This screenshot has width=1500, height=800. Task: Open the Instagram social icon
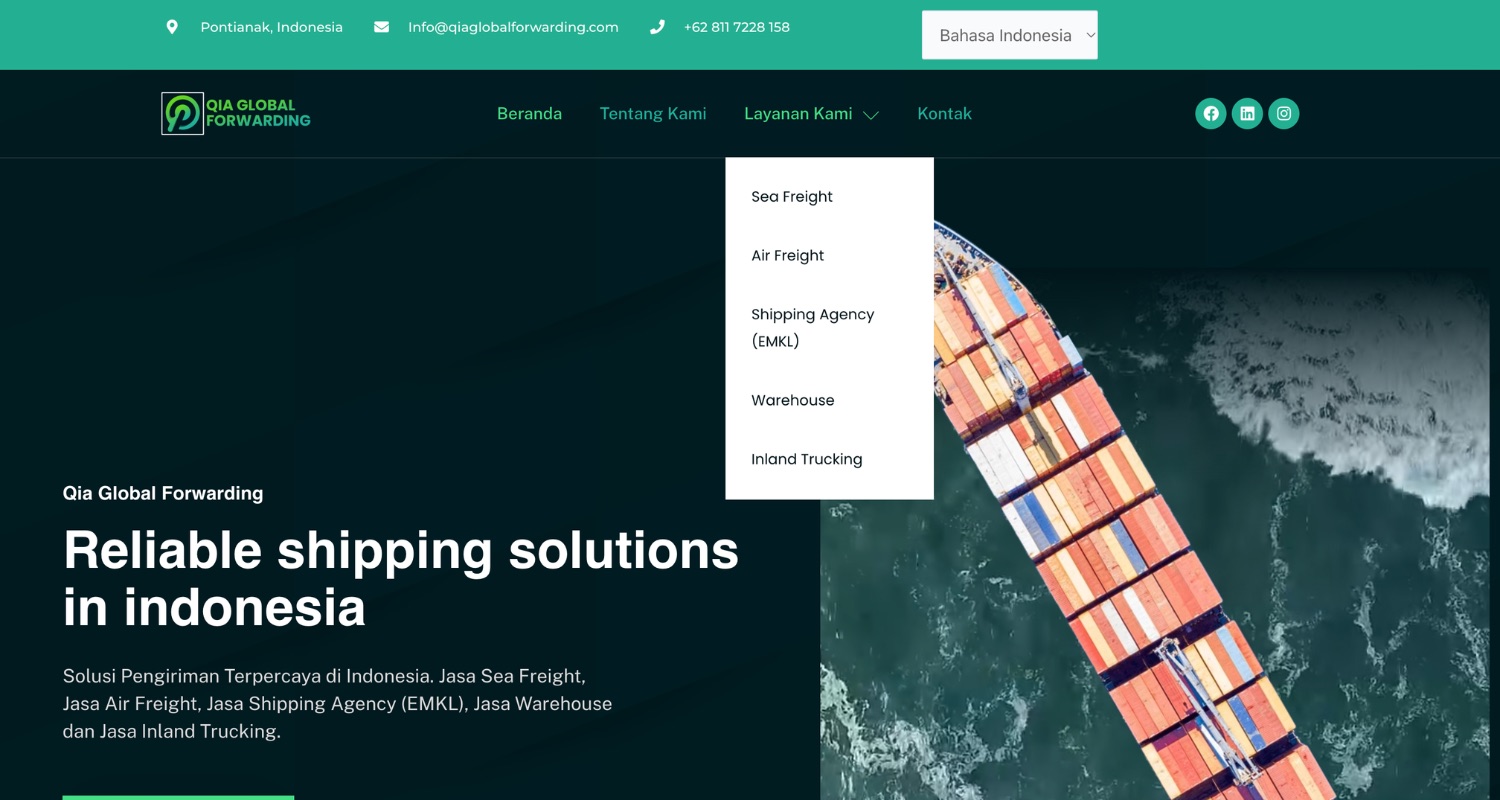[1284, 113]
